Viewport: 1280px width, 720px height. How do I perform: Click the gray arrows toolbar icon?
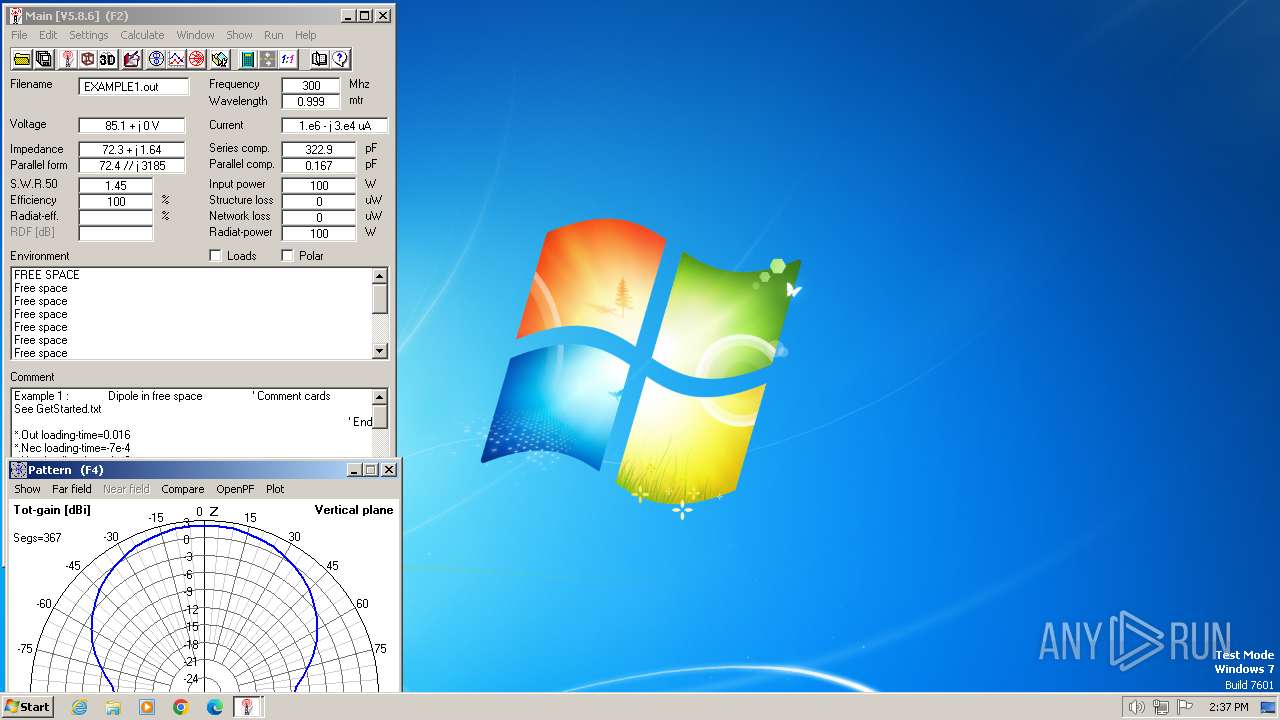tap(267, 59)
